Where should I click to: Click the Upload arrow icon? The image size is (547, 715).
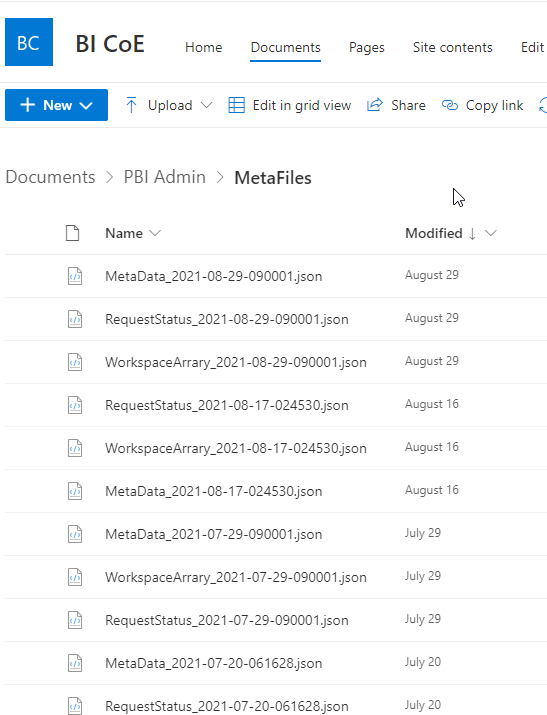[x=131, y=105]
